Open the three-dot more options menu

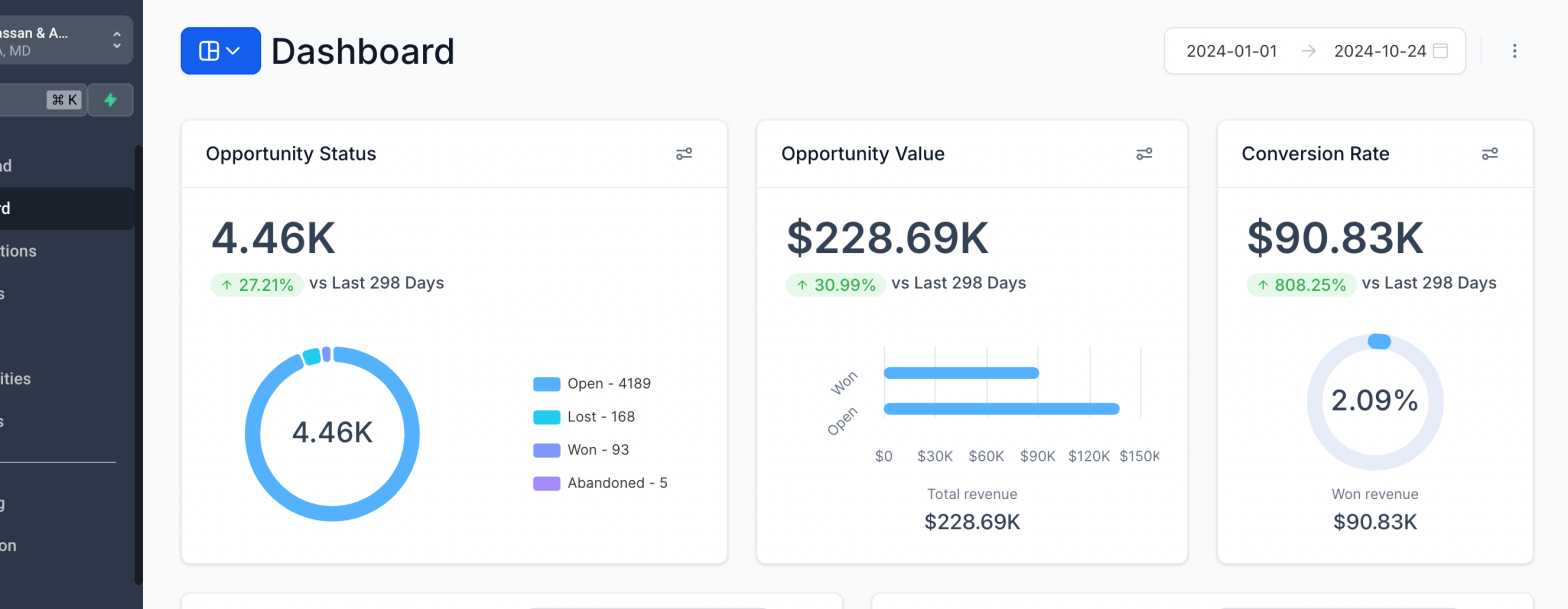pyautogui.click(x=1514, y=51)
